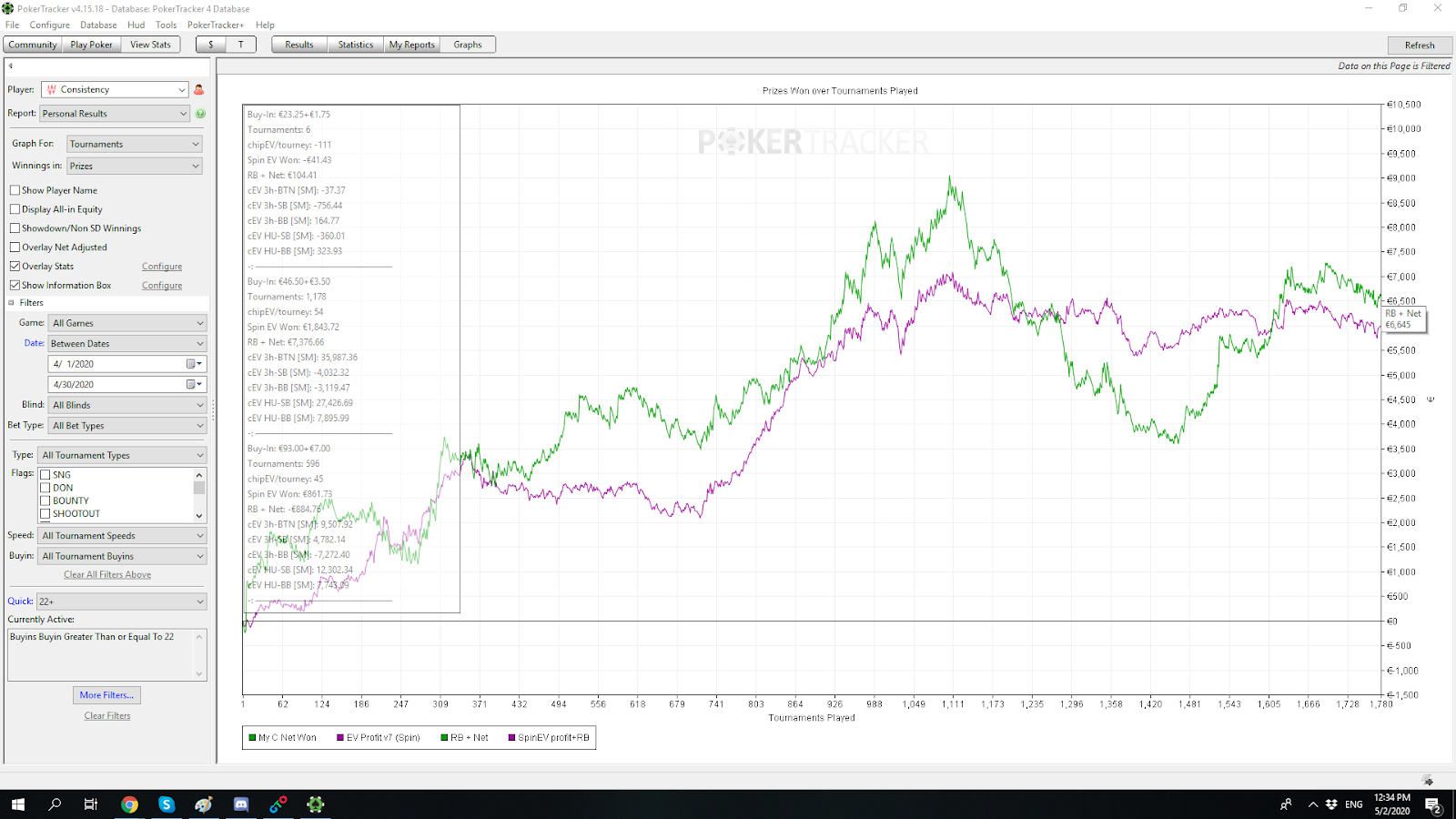
Task: Open Blind dropdown All Blinds
Action: point(128,405)
